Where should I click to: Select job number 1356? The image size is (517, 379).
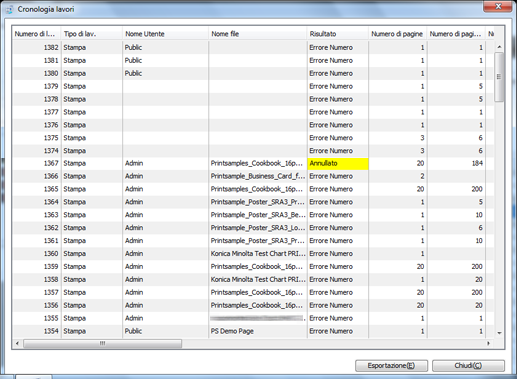51,305
